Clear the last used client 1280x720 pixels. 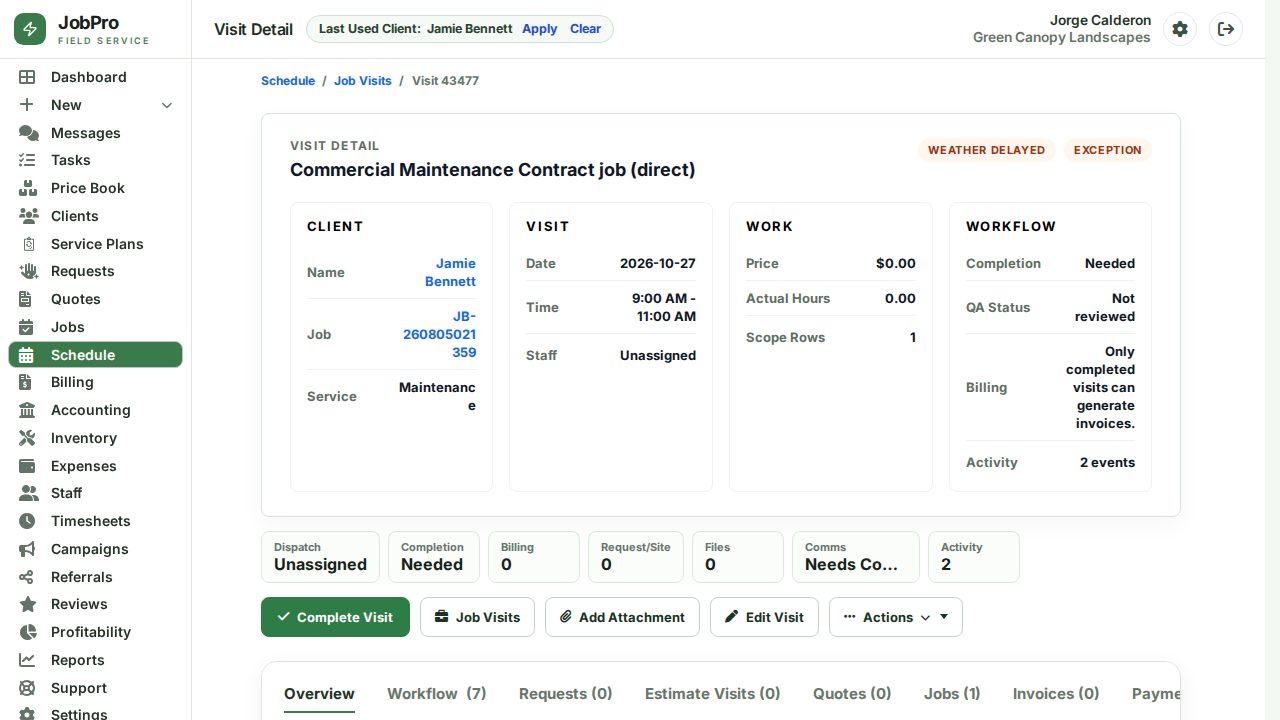click(586, 29)
